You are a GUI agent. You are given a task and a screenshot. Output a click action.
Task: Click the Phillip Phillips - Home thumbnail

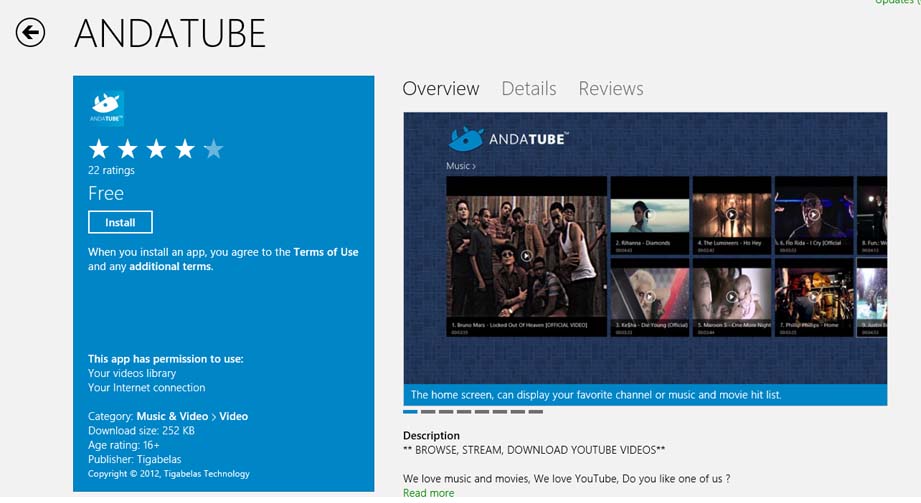coord(814,298)
